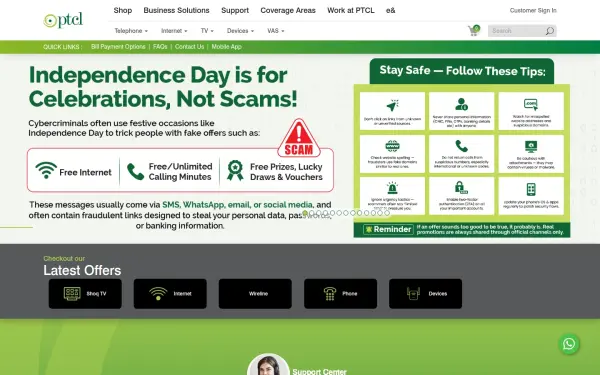The height and width of the screenshot is (375, 600).
Task: Open the Contact Us quick link
Action: point(189,47)
